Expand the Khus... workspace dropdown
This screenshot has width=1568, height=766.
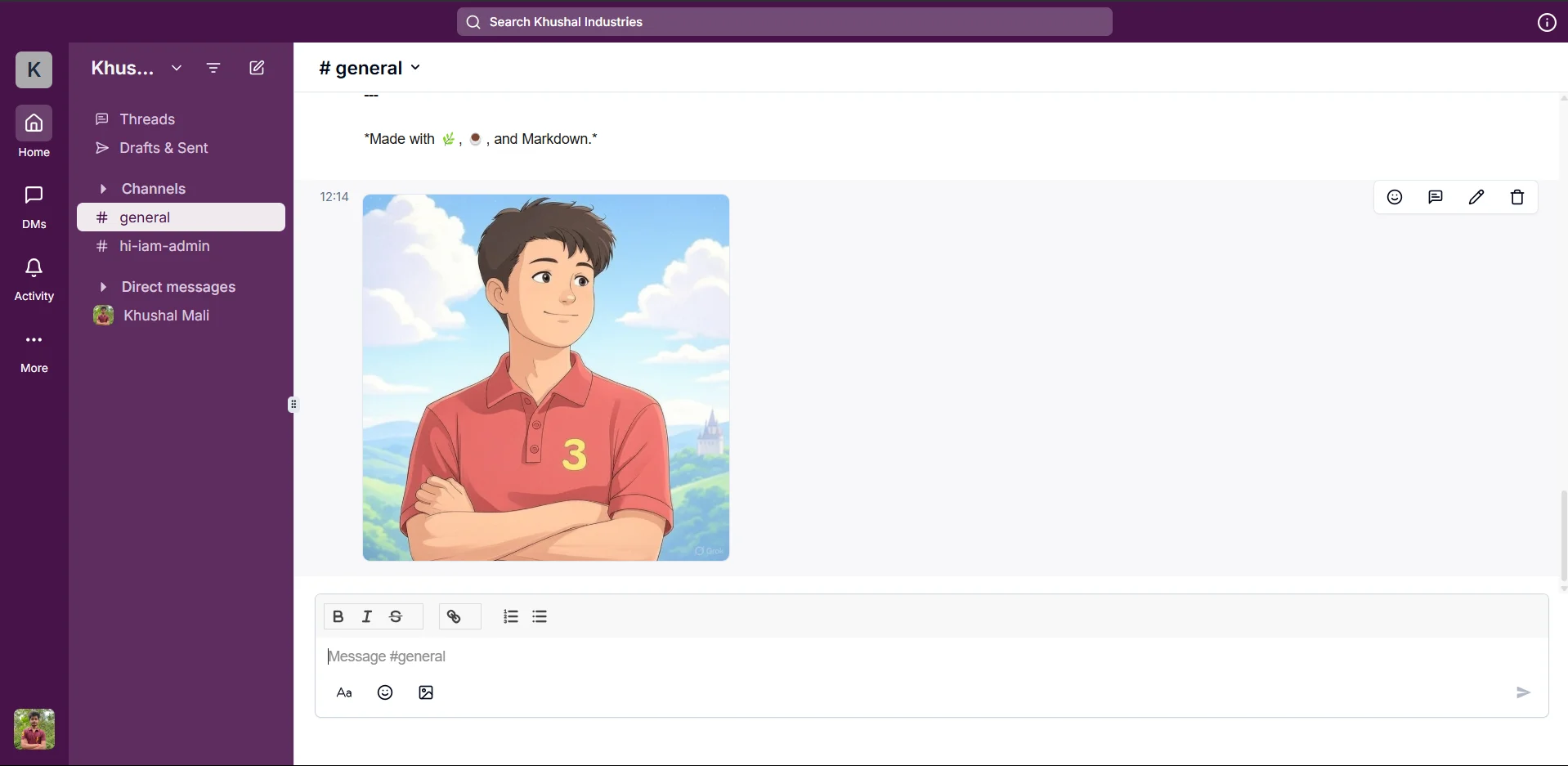177,69
